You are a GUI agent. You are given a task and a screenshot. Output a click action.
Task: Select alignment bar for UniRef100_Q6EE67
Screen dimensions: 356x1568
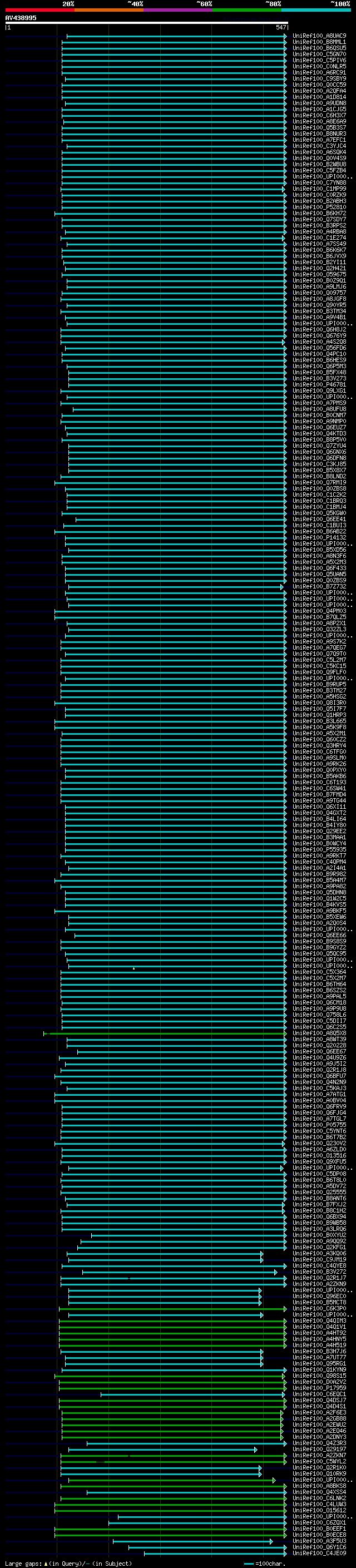point(182,1052)
